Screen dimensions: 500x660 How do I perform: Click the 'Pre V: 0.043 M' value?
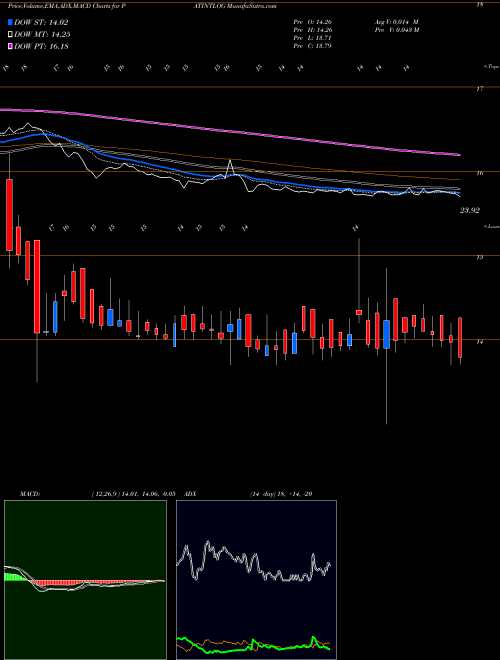pos(396,30)
